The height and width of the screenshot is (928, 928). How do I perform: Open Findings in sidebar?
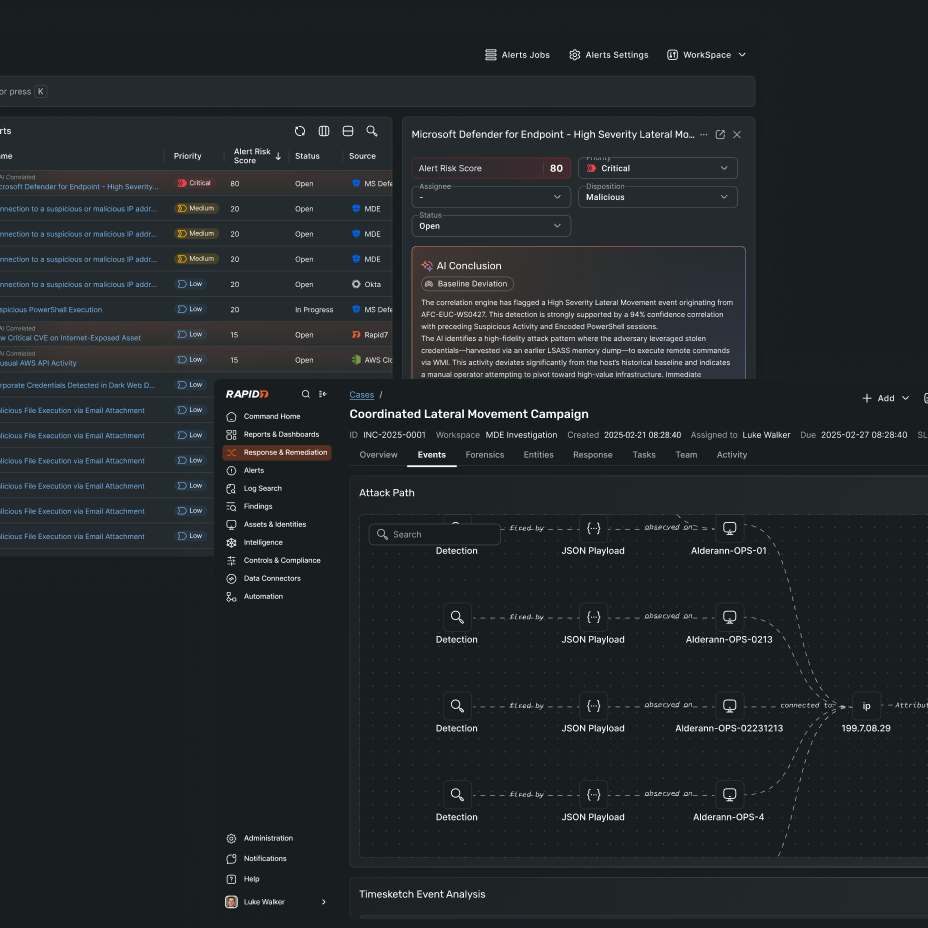tap(277, 507)
